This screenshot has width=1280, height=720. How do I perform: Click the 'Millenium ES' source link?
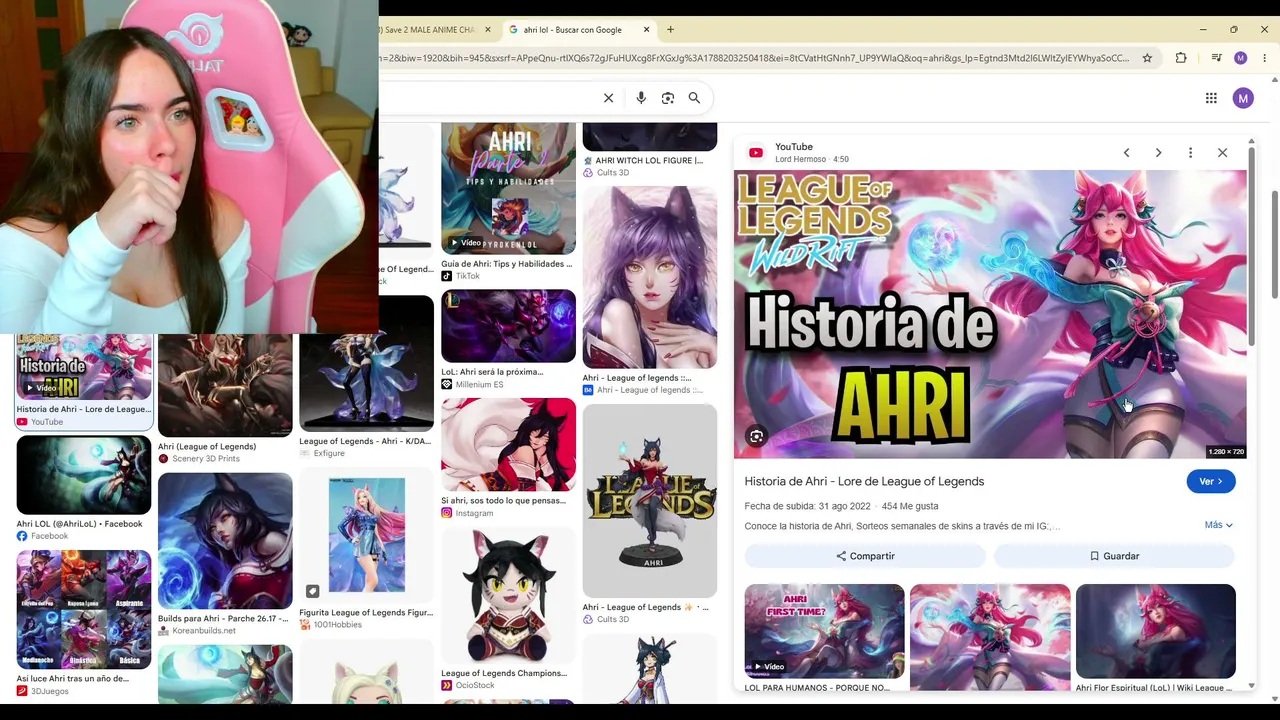point(479,384)
